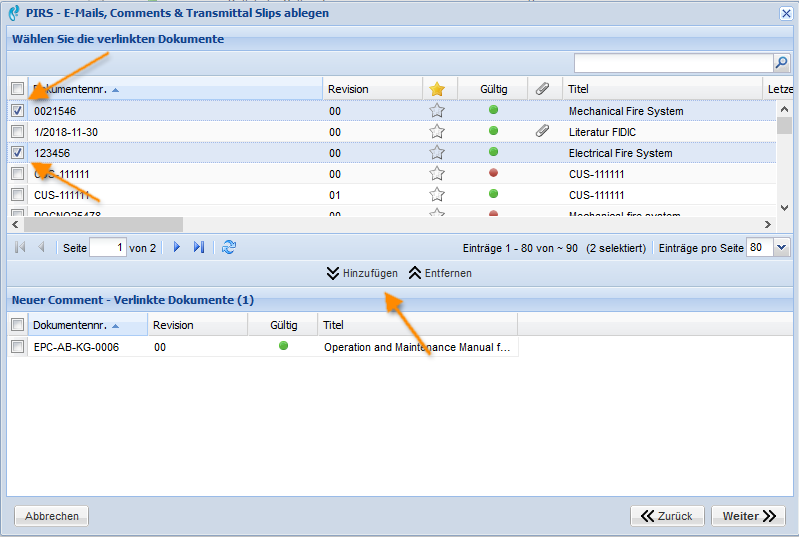This screenshot has height=537, width=799.
Task: Sort linked documents by Dokumentennr. column
Action: coord(75,325)
